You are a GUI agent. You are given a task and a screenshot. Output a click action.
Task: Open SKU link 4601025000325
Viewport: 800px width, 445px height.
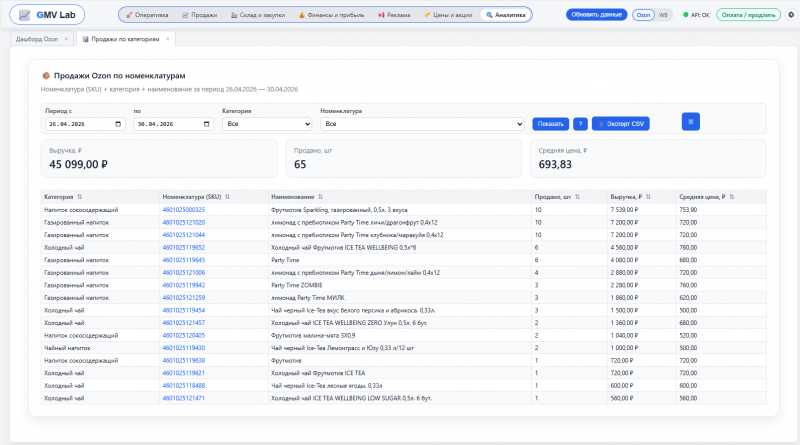click(x=184, y=210)
